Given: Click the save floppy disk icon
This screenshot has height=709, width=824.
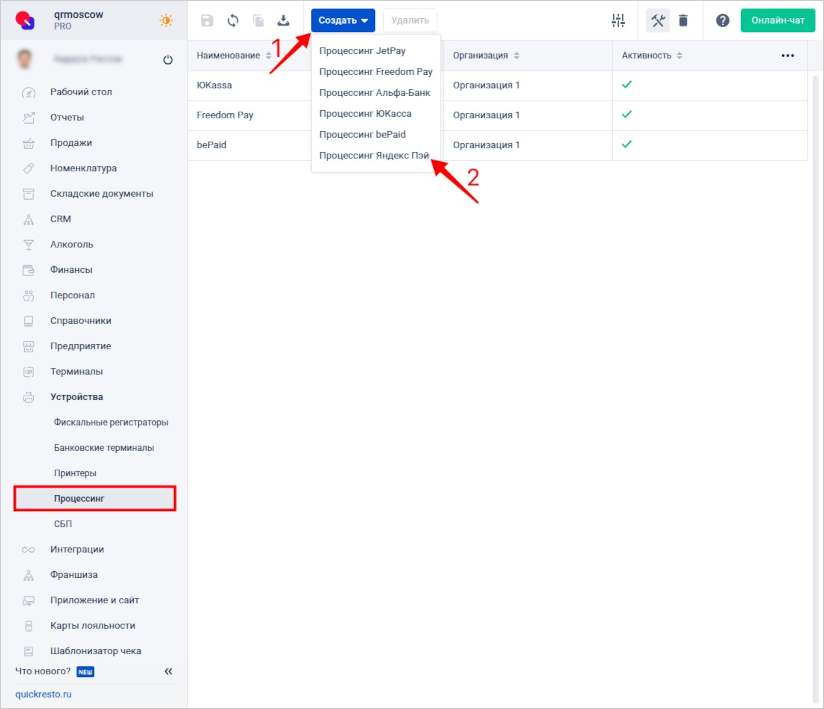Looking at the screenshot, I should pyautogui.click(x=207, y=21).
